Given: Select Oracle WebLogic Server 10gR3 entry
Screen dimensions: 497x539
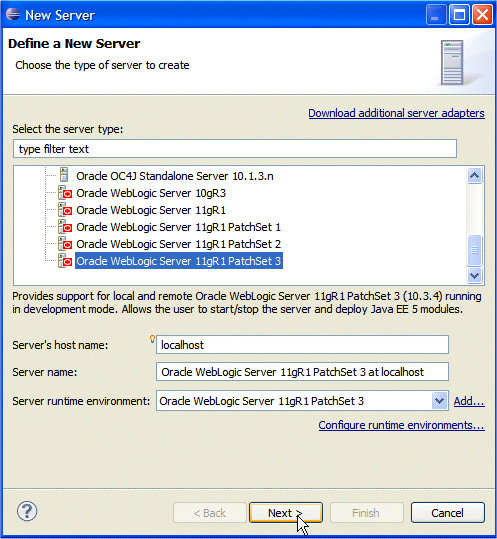Looking at the screenshot, I should pos(151,193).
